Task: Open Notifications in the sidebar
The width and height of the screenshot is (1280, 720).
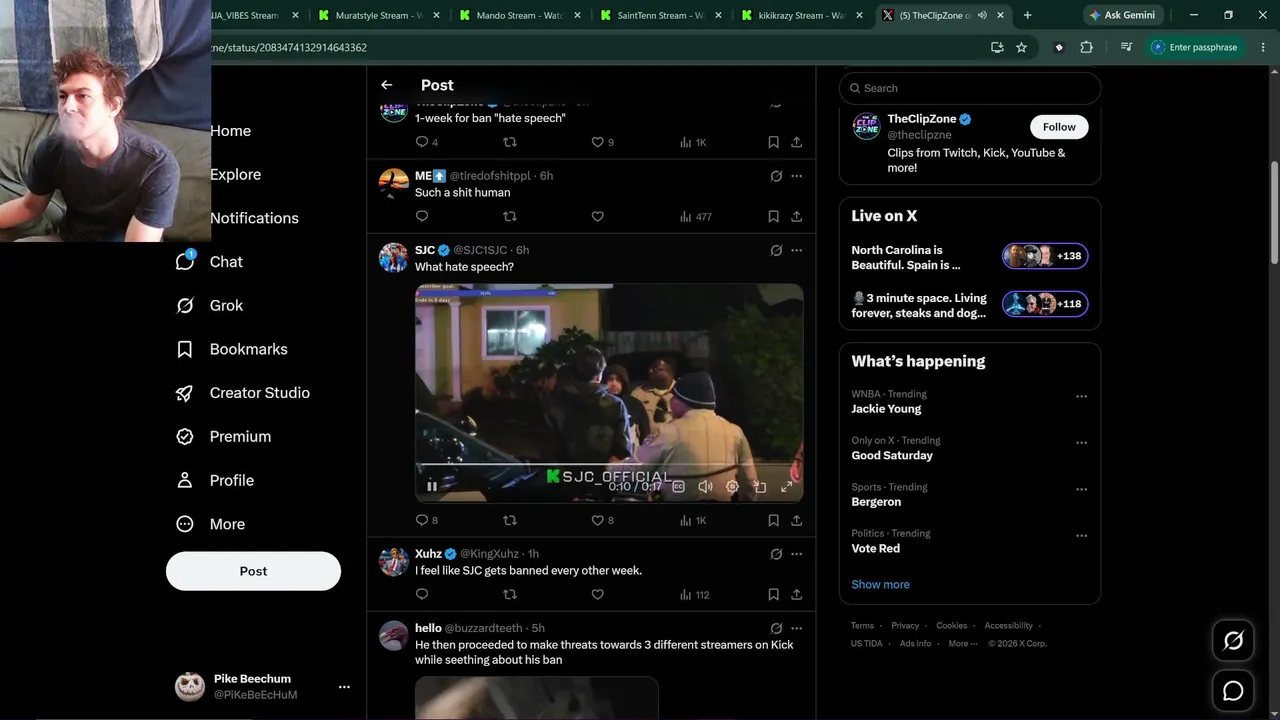Action: [254, 218]
